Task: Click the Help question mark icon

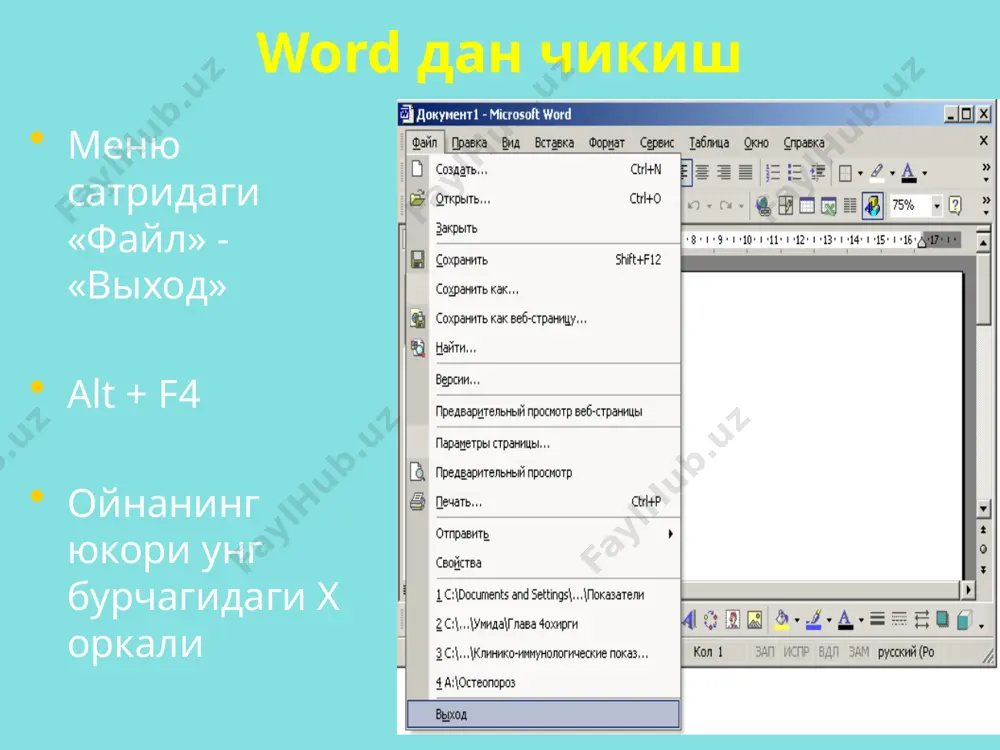Action: pyautogui.click(x=955, y=205)
